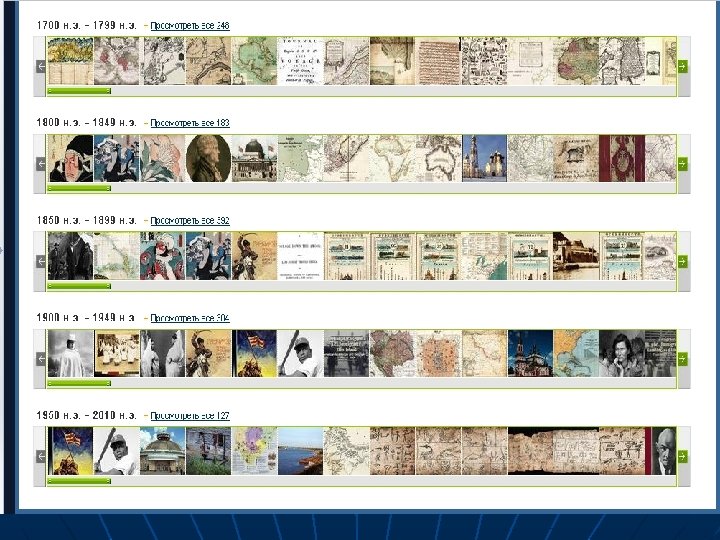This screenshot has width=720, height=540.
Task: Click the '1700 н.э. – 1799 н.э.' heading
Action: point(87,26)
